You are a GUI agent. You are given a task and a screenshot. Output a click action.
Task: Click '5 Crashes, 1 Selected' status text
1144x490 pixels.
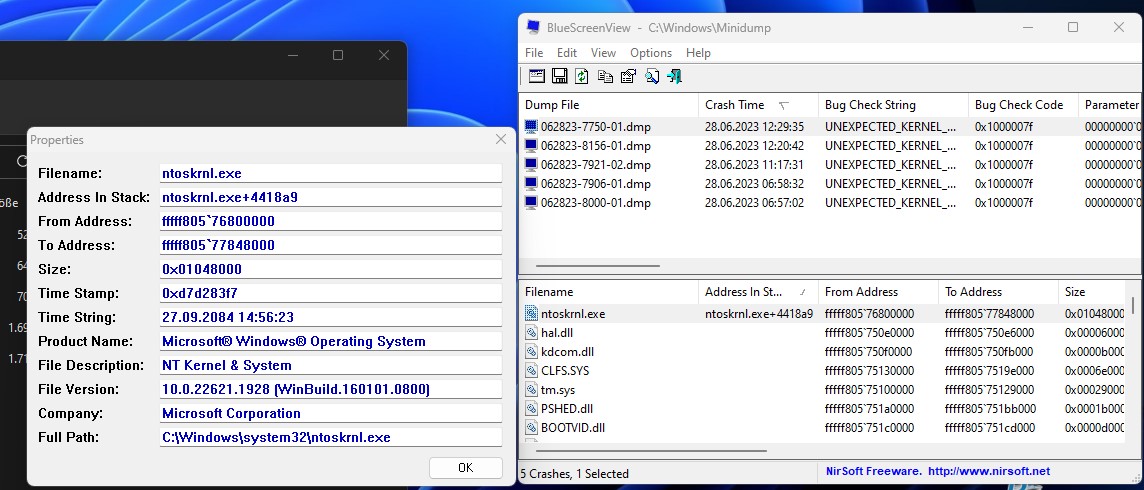575,474
